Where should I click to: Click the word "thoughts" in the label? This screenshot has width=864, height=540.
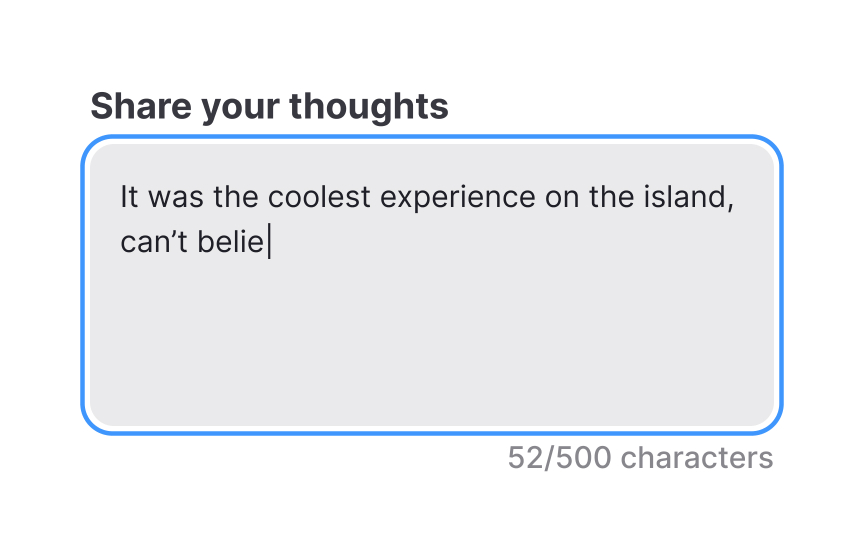[x=380, y=105]
